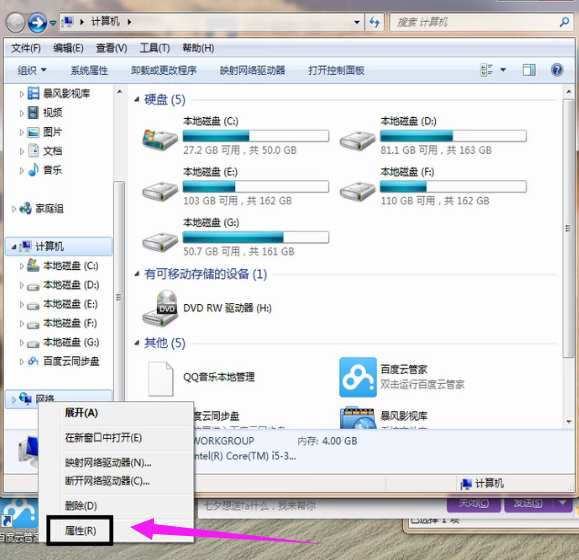Click the 系统属性 toolbar button

pyautogui.click(x=89, y=70)
